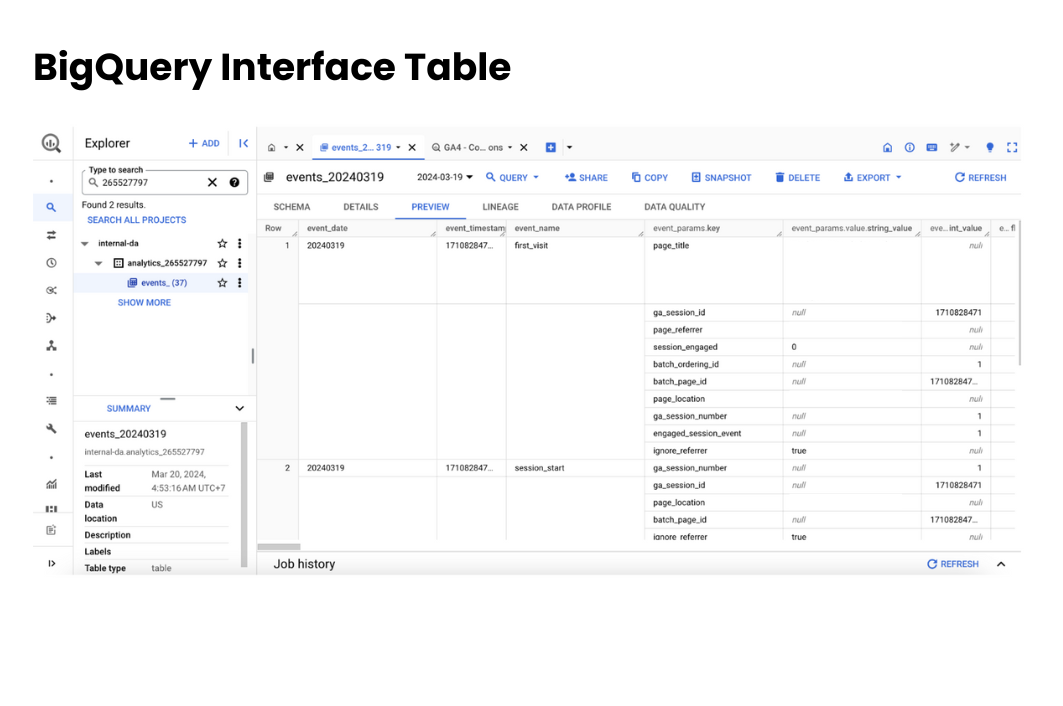Click the SEARCH ALL PROJECTS link
The width and height of the screenshot is (1063, 706).
(x=136, y=219)
